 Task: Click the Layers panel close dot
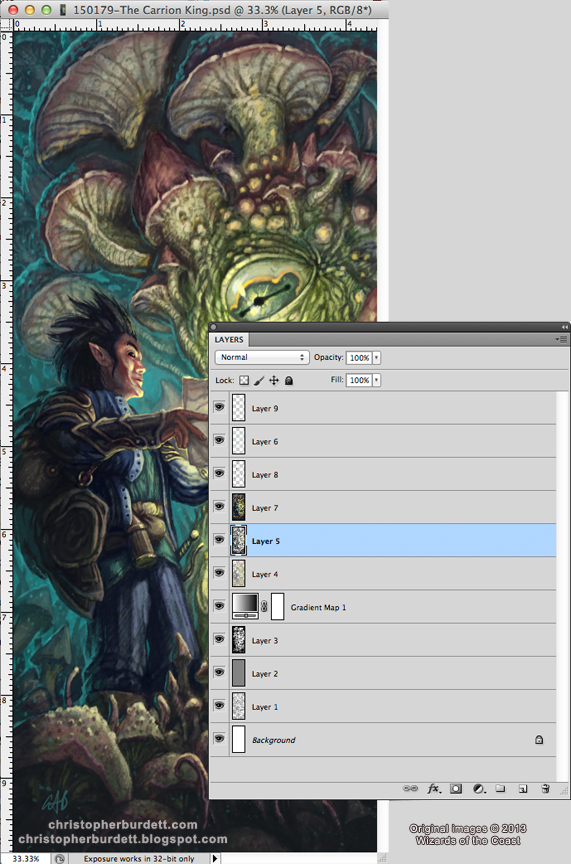[214, 327]
